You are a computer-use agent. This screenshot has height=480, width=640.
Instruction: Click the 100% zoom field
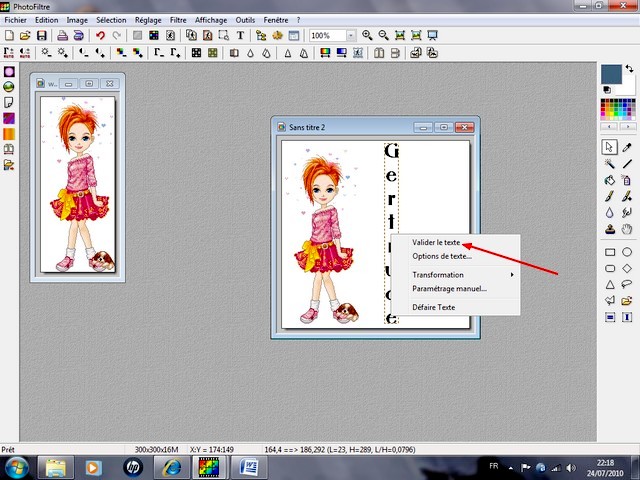[x=328, y=36]
